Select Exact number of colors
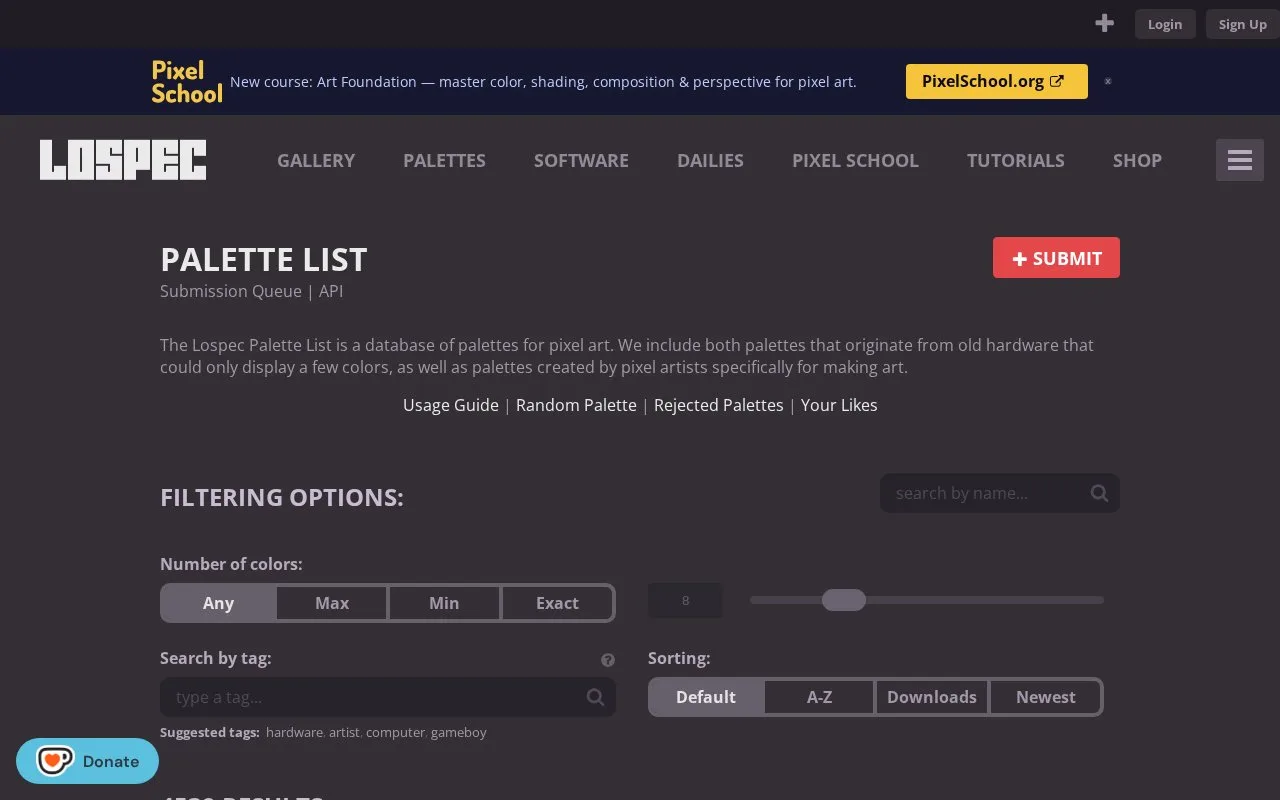 click(x=557, y=603)
